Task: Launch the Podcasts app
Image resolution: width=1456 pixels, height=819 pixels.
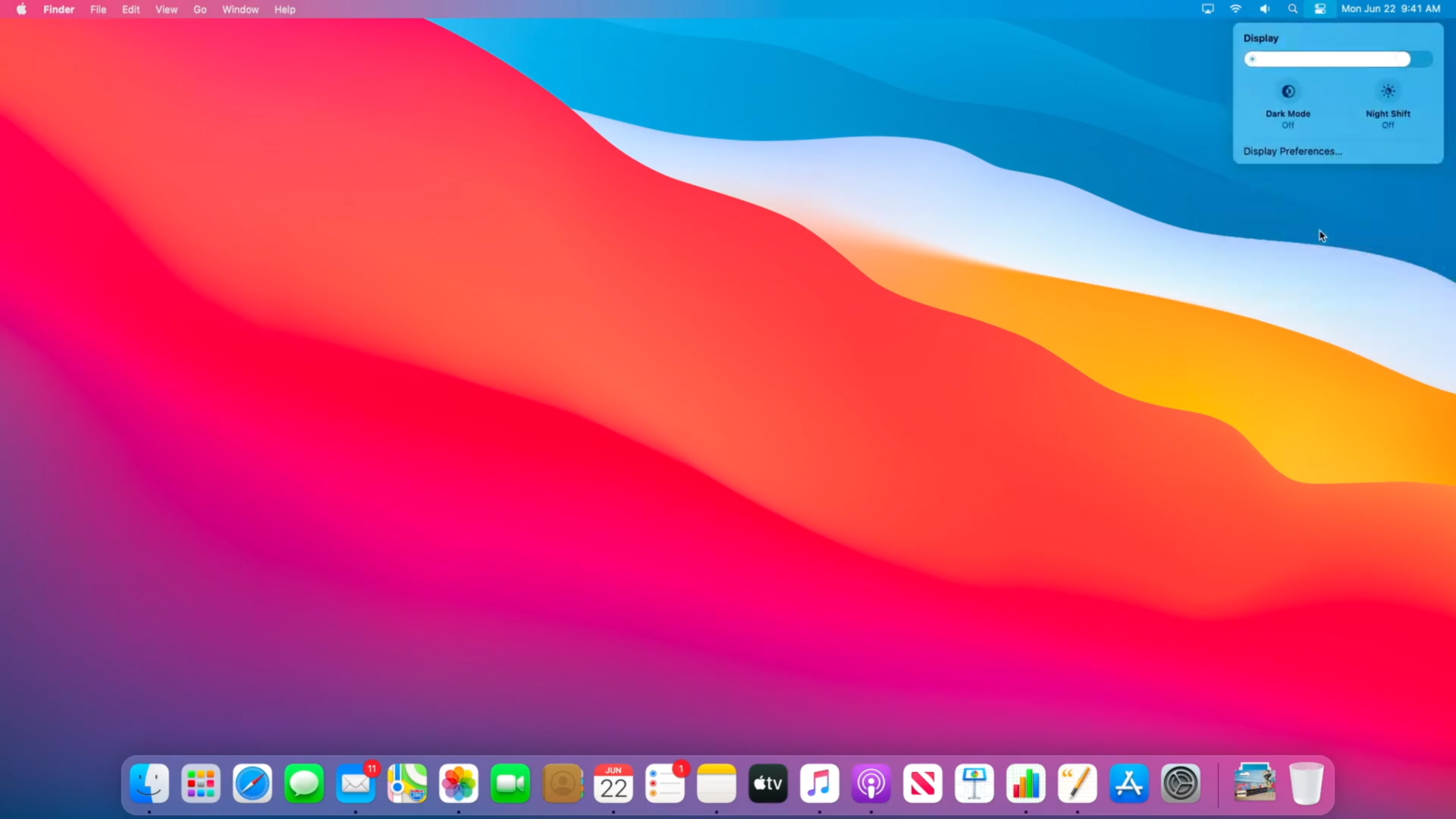Action: click(x=871, y=783)
